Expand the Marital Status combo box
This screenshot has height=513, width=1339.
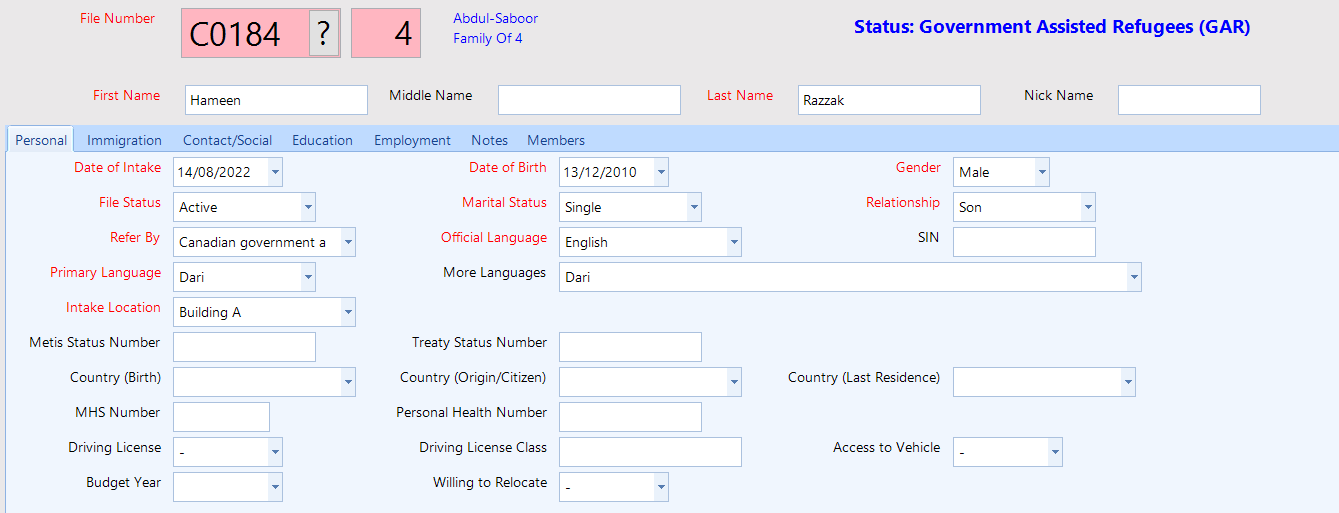click(694, 207)
